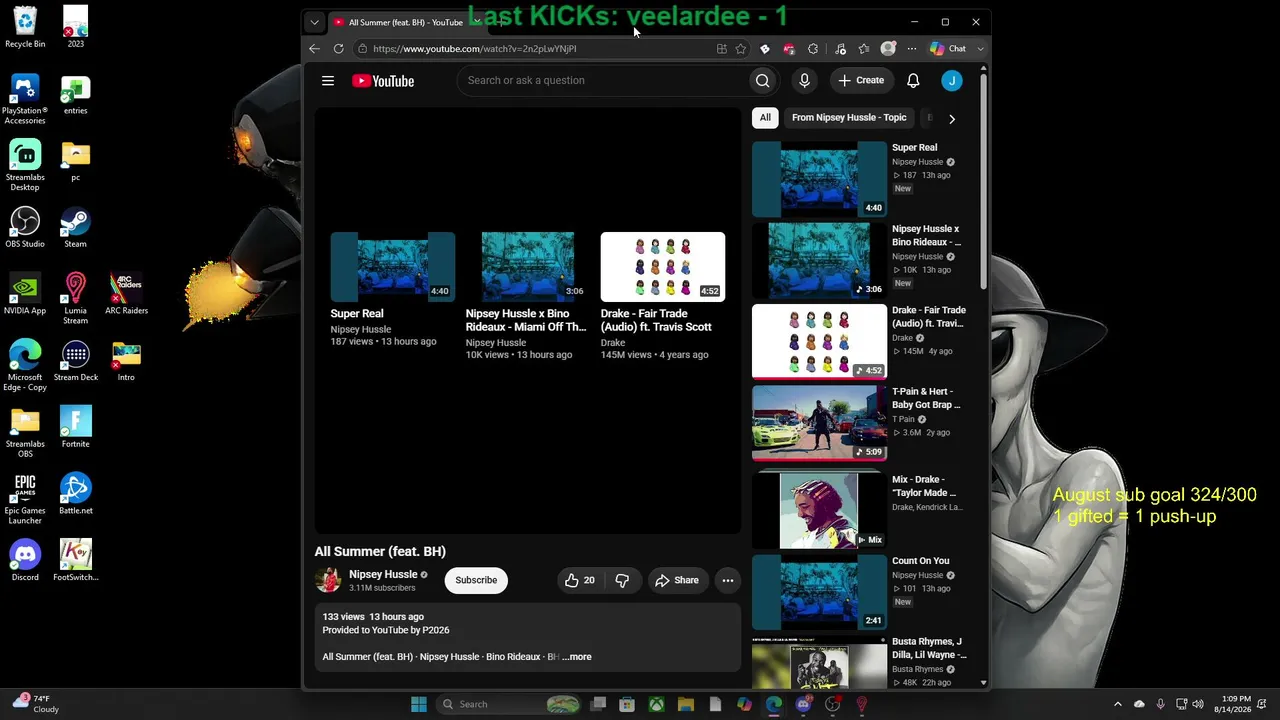Click the YouTube search magnifier button
The height and width of the screenshot is (720, 1280).
(762, 81)
